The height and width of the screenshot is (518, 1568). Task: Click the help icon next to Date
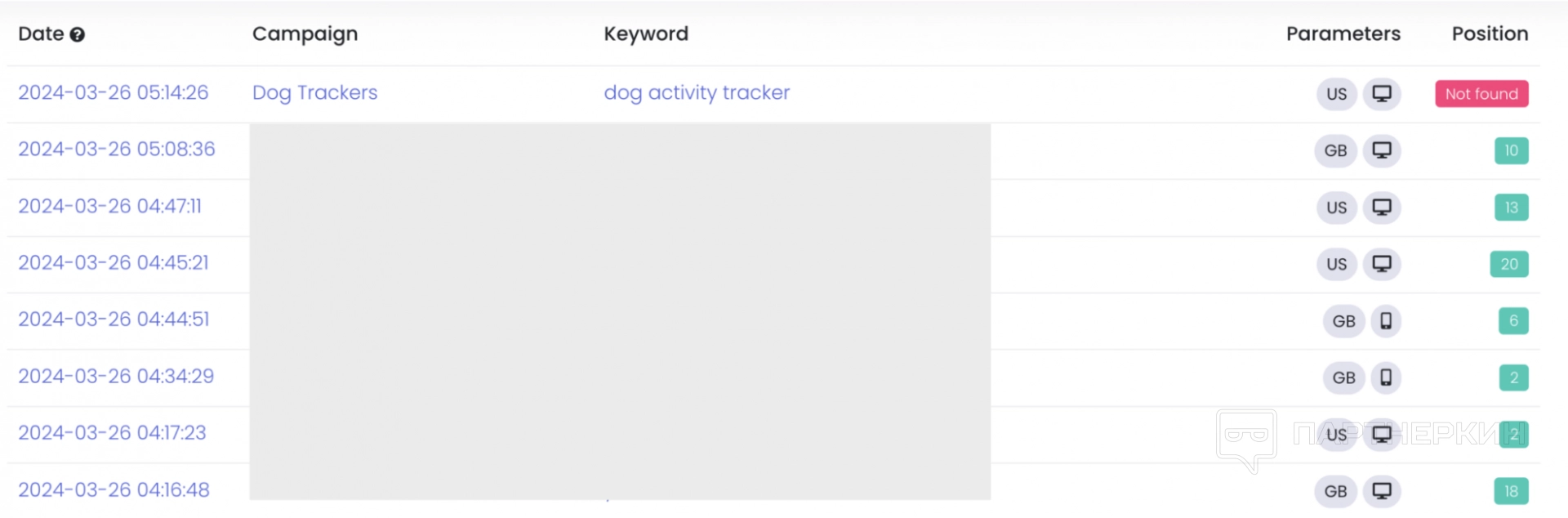[78, 34]
